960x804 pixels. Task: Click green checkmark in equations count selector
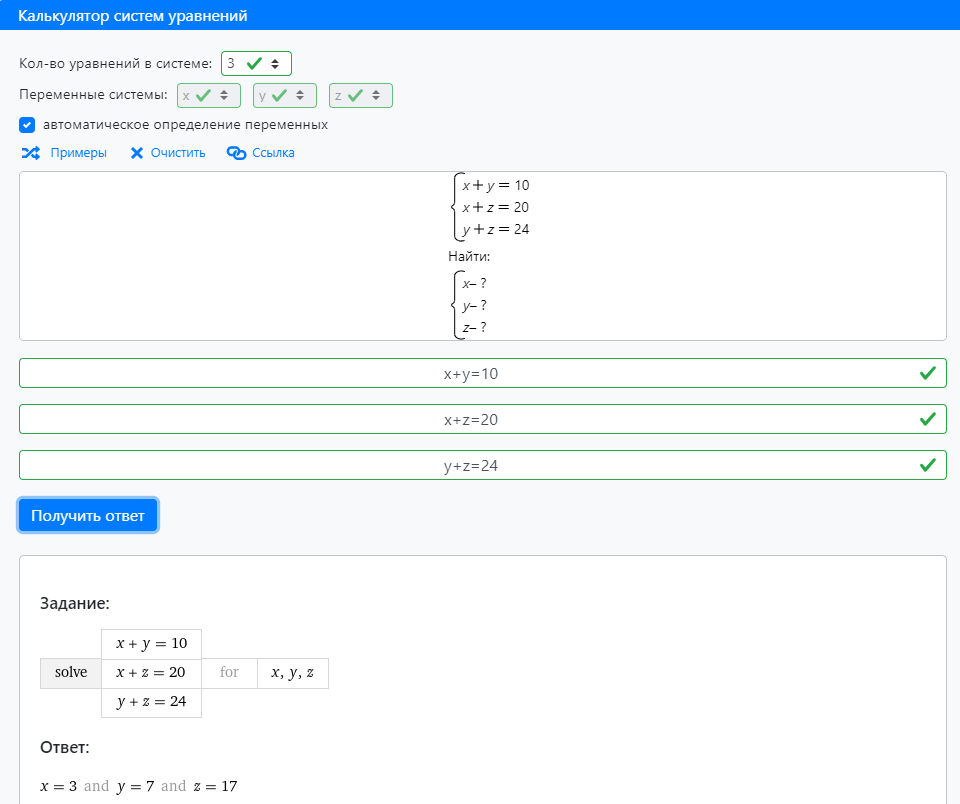pyautogui.click(x=254, y=64)
